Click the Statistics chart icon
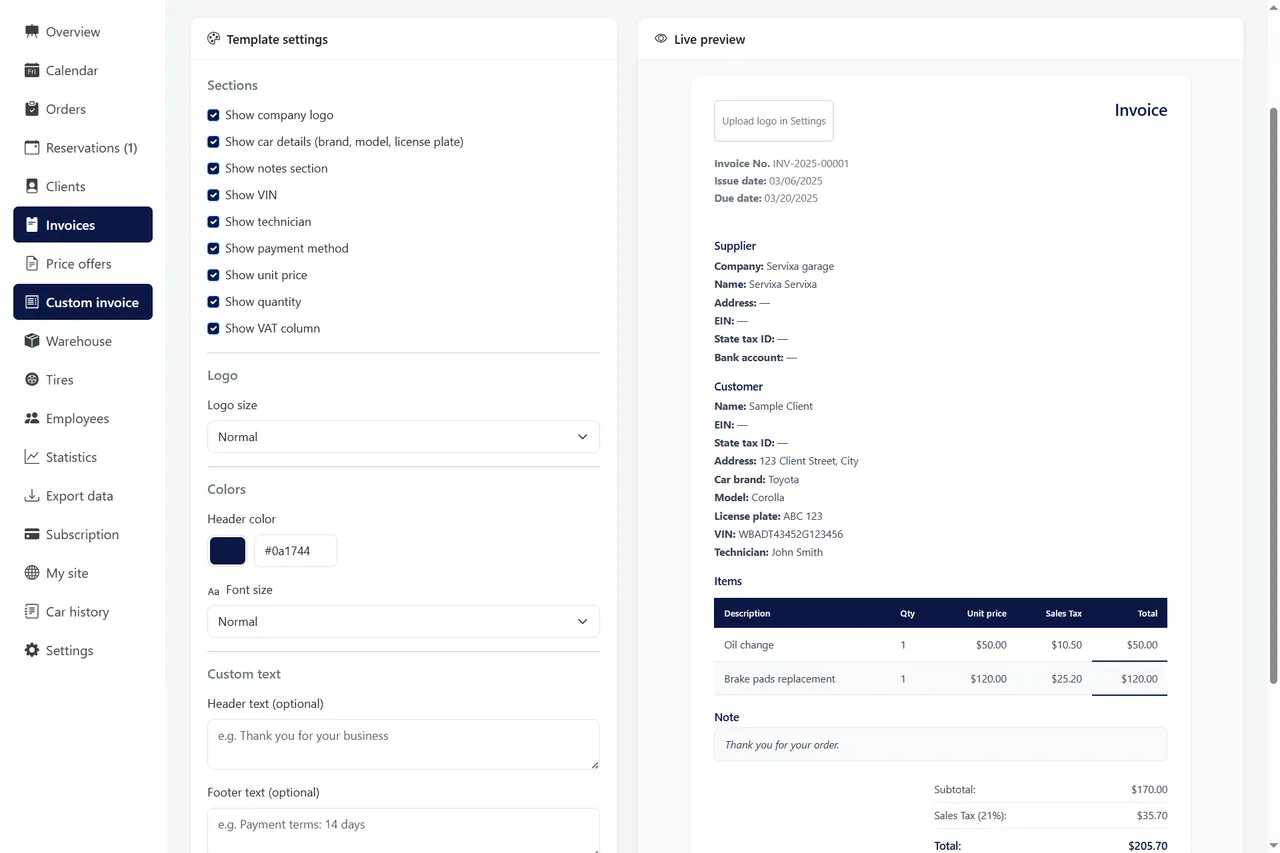Screen dimensions: 1280x853 (x=32, y=457)
